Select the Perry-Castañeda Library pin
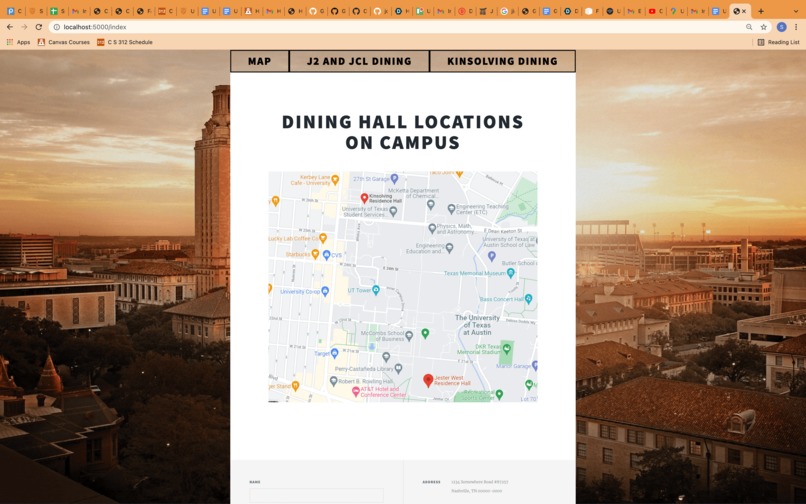This screenshot has width=806, height=504. 398,368
